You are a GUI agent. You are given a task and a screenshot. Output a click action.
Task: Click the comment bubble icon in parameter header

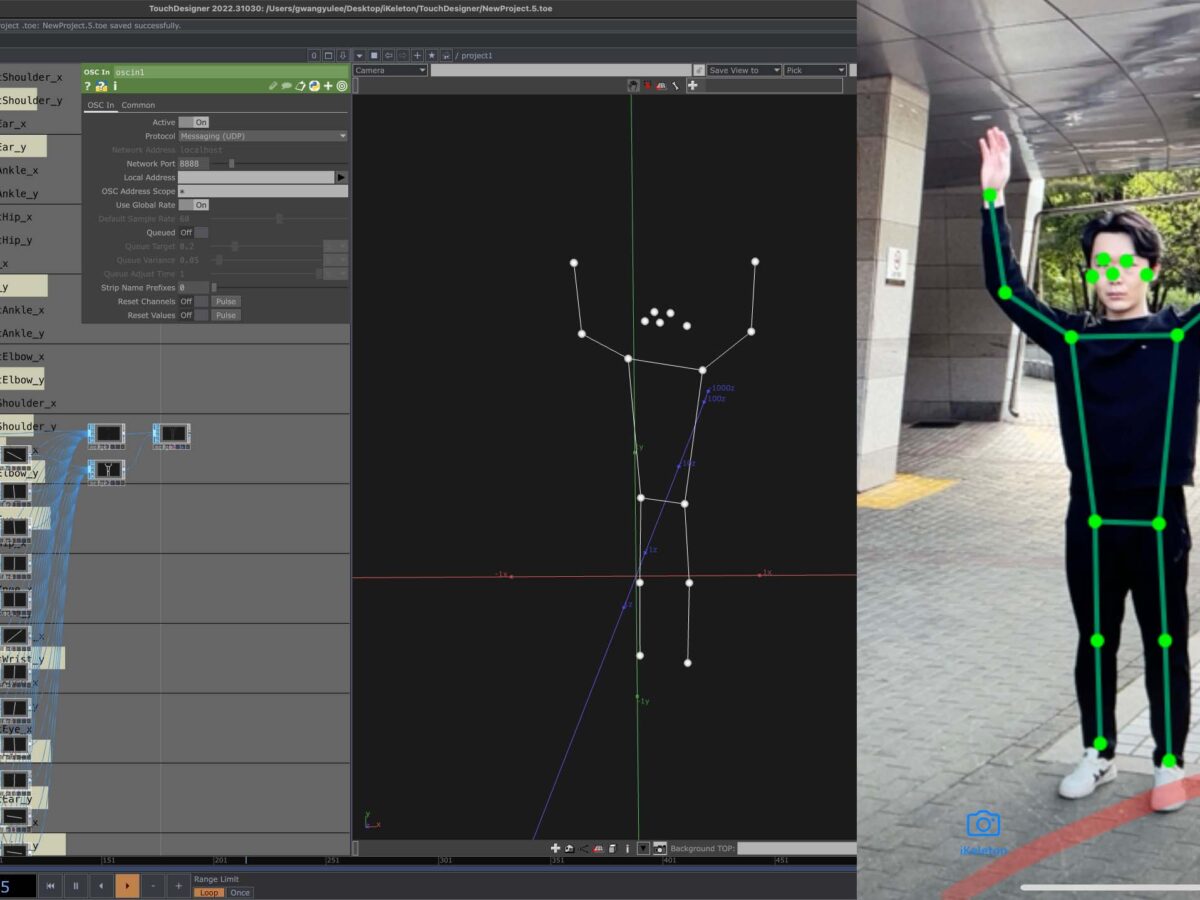pos(286,87)
